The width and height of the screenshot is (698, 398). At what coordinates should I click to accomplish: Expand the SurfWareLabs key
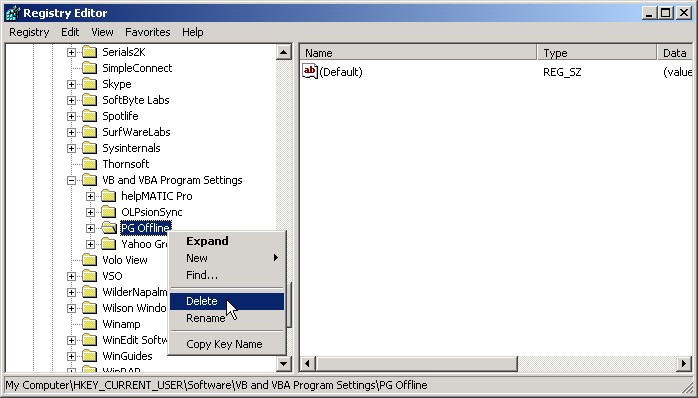[71, 133]
